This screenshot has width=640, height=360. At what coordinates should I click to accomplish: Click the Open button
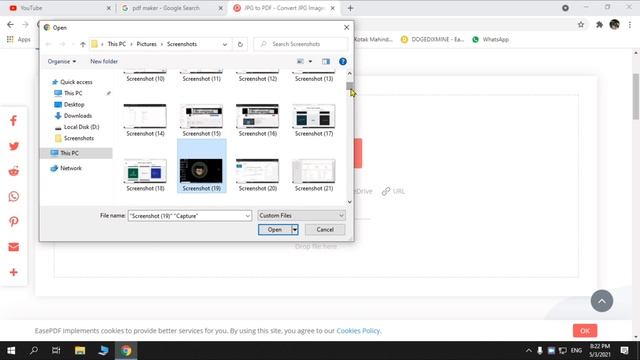coord(275,230)
